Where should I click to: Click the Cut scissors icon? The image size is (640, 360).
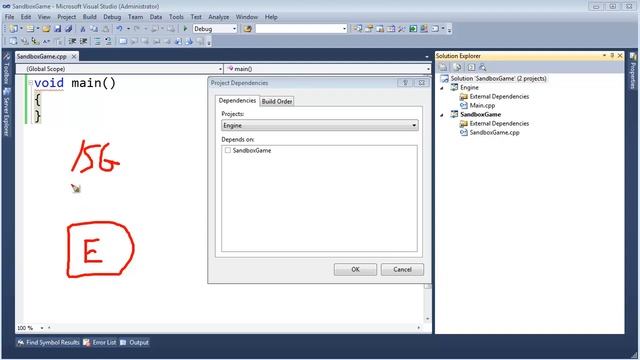click(x=82, y=29)
